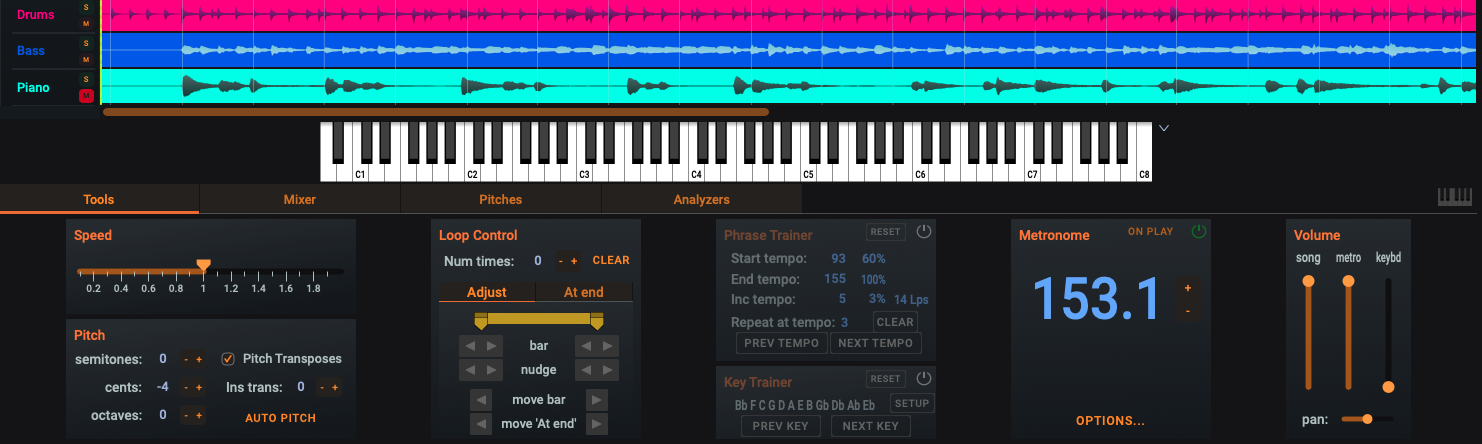Decrease cents with the minus button
Viewport: 1482px width, 444px height.
[x=186, y=388]
